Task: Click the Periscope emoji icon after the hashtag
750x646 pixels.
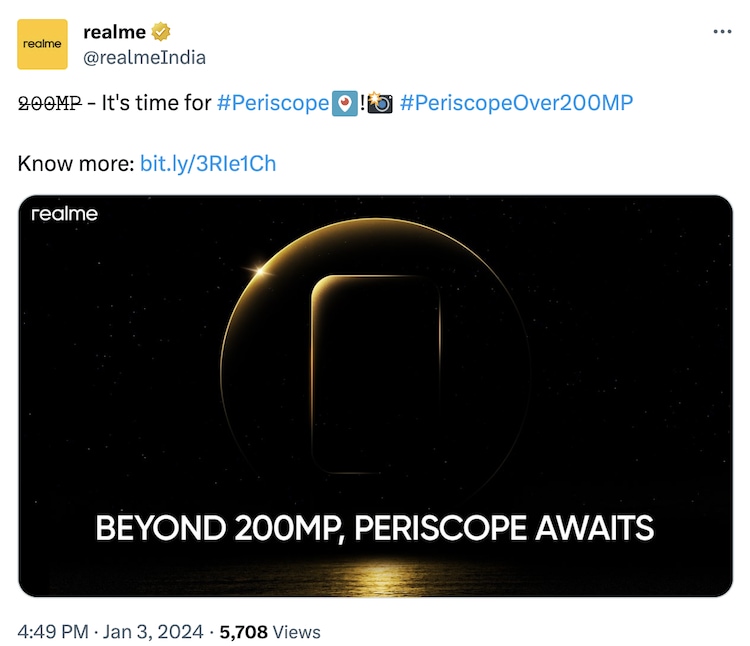Action: pos(344,104)
